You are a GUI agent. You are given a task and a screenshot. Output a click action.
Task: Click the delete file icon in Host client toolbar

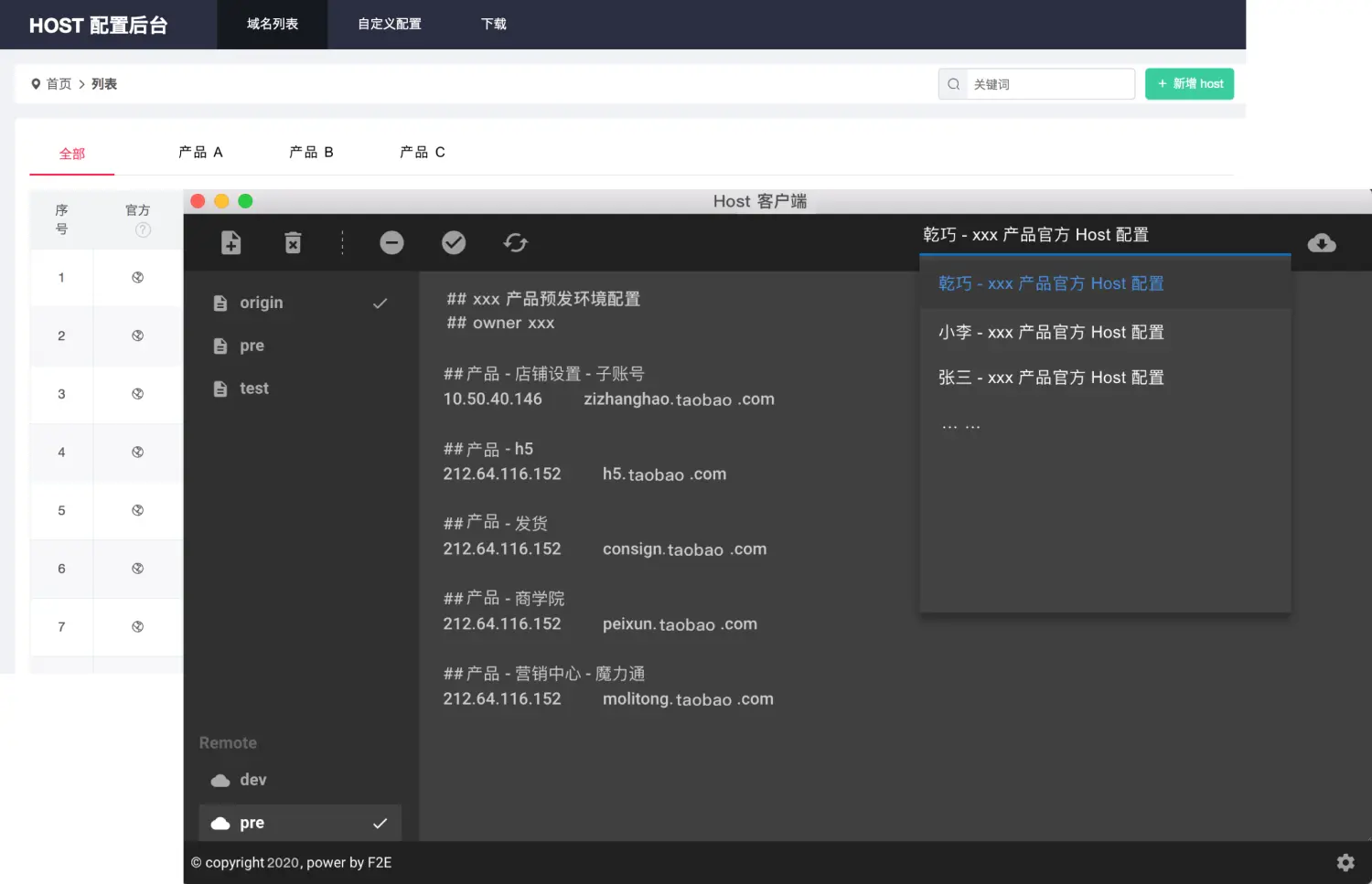coord(293,242)
